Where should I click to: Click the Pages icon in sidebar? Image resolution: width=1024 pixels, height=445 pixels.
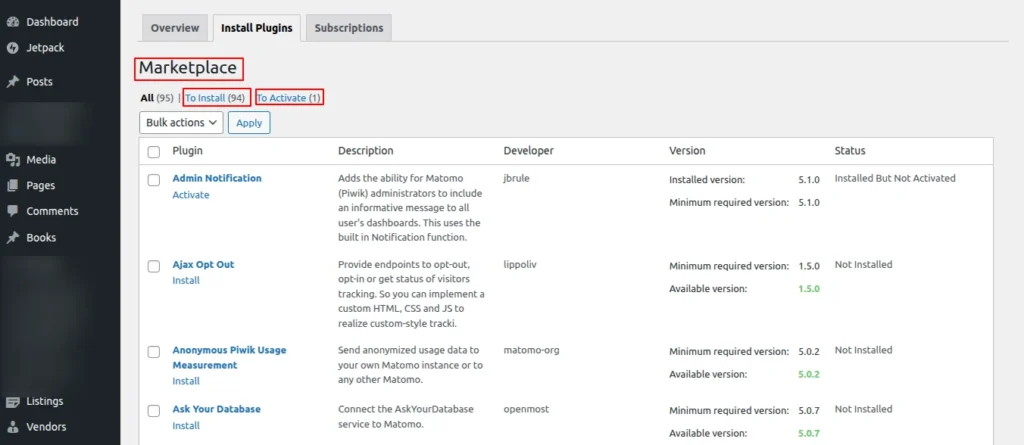point(12,186)
